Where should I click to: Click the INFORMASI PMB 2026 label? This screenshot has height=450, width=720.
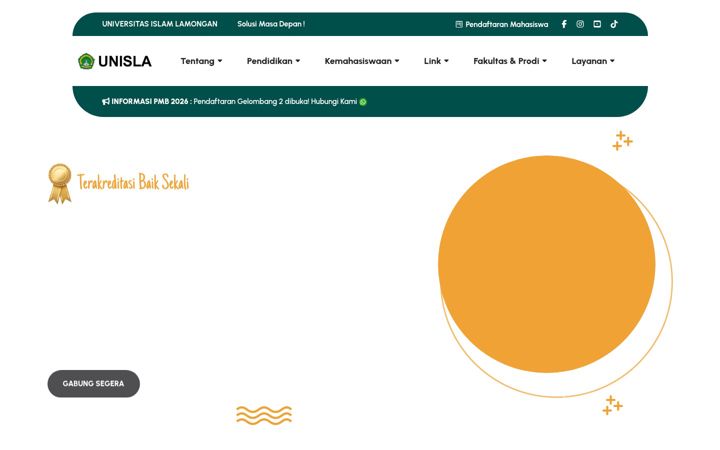coord(150,101)
